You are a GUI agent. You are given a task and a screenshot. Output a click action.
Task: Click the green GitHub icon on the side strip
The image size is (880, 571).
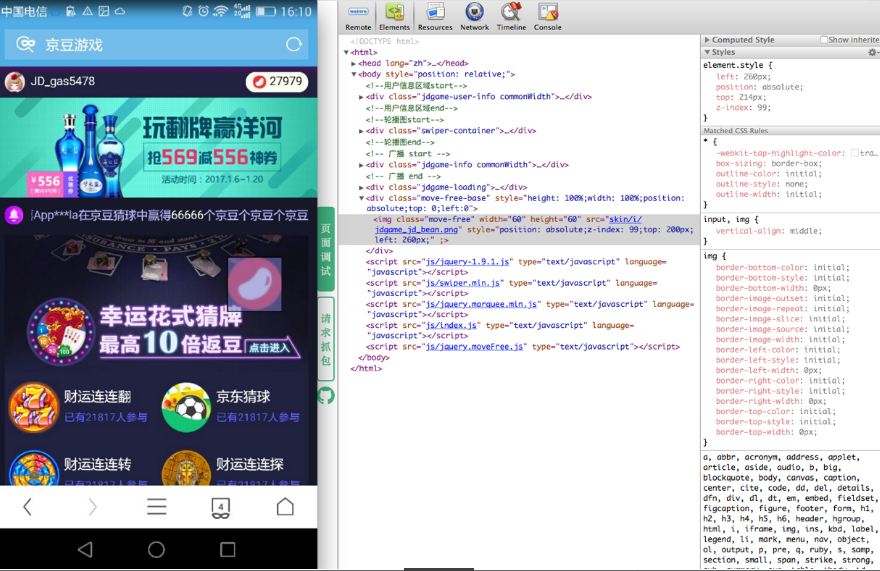326,396
